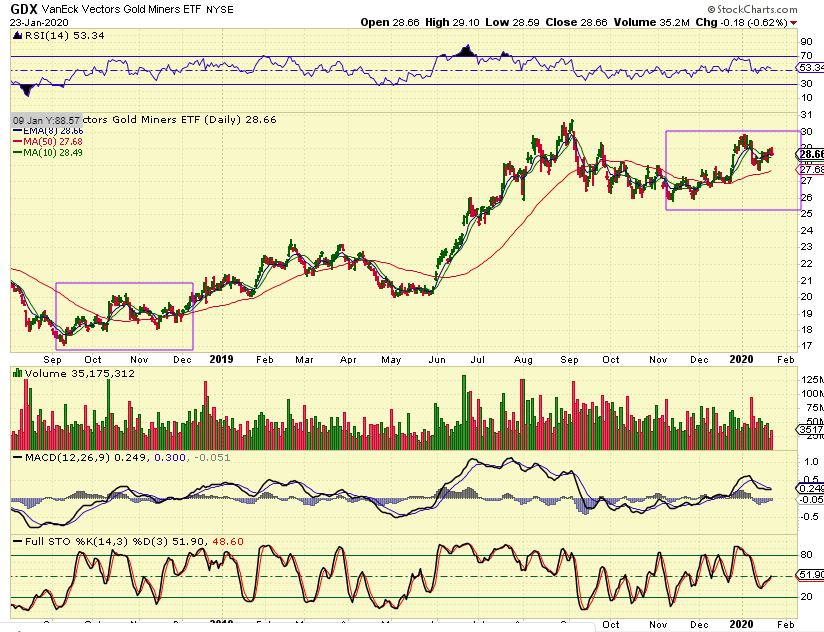
Task: Click the Jul label on the price date axis
Action: click(x=477, y=360)
